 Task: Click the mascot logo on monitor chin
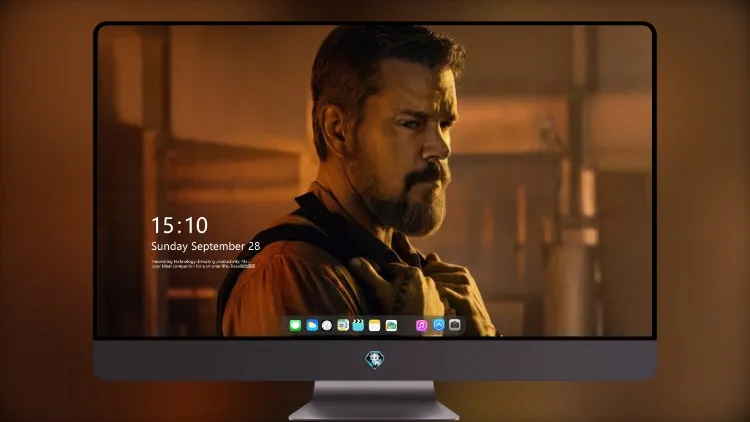tap(375, 360)
